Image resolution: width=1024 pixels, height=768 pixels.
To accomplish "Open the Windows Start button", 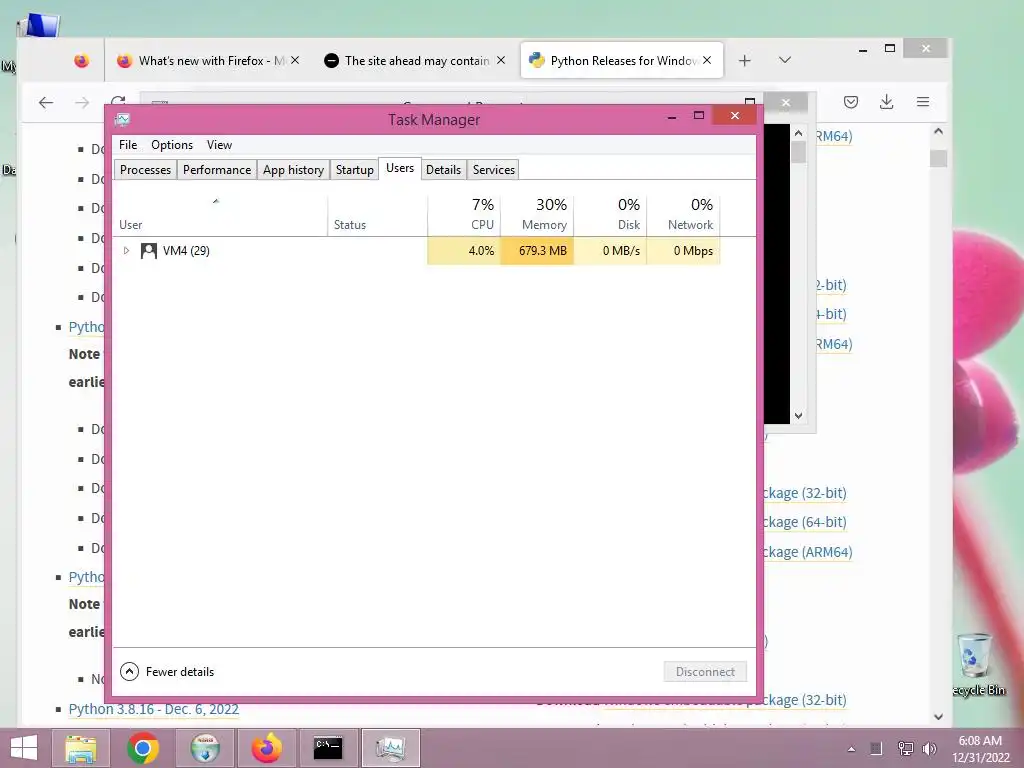I will tap(24, 748).
